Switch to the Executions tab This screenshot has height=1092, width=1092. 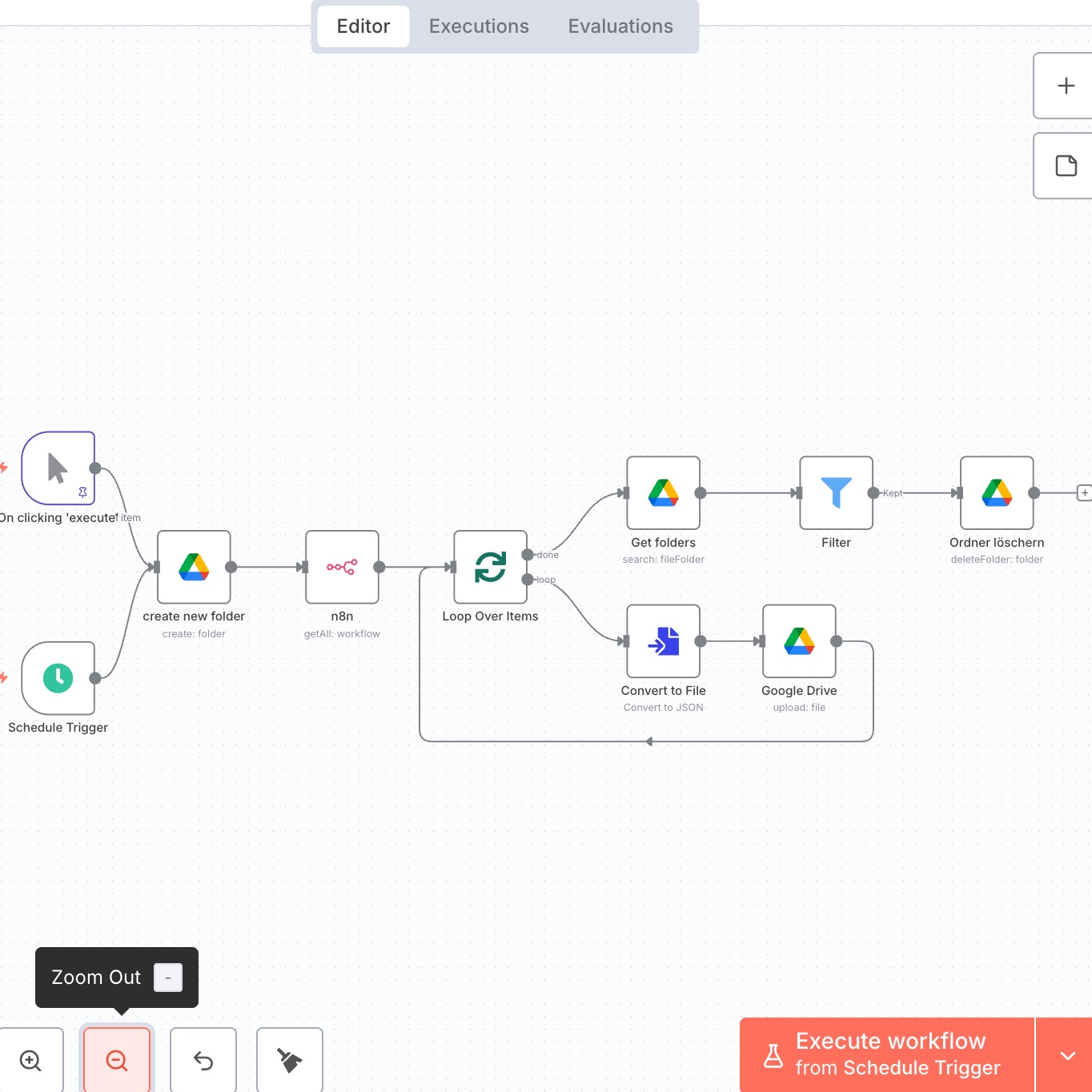[x=479, y=26]
